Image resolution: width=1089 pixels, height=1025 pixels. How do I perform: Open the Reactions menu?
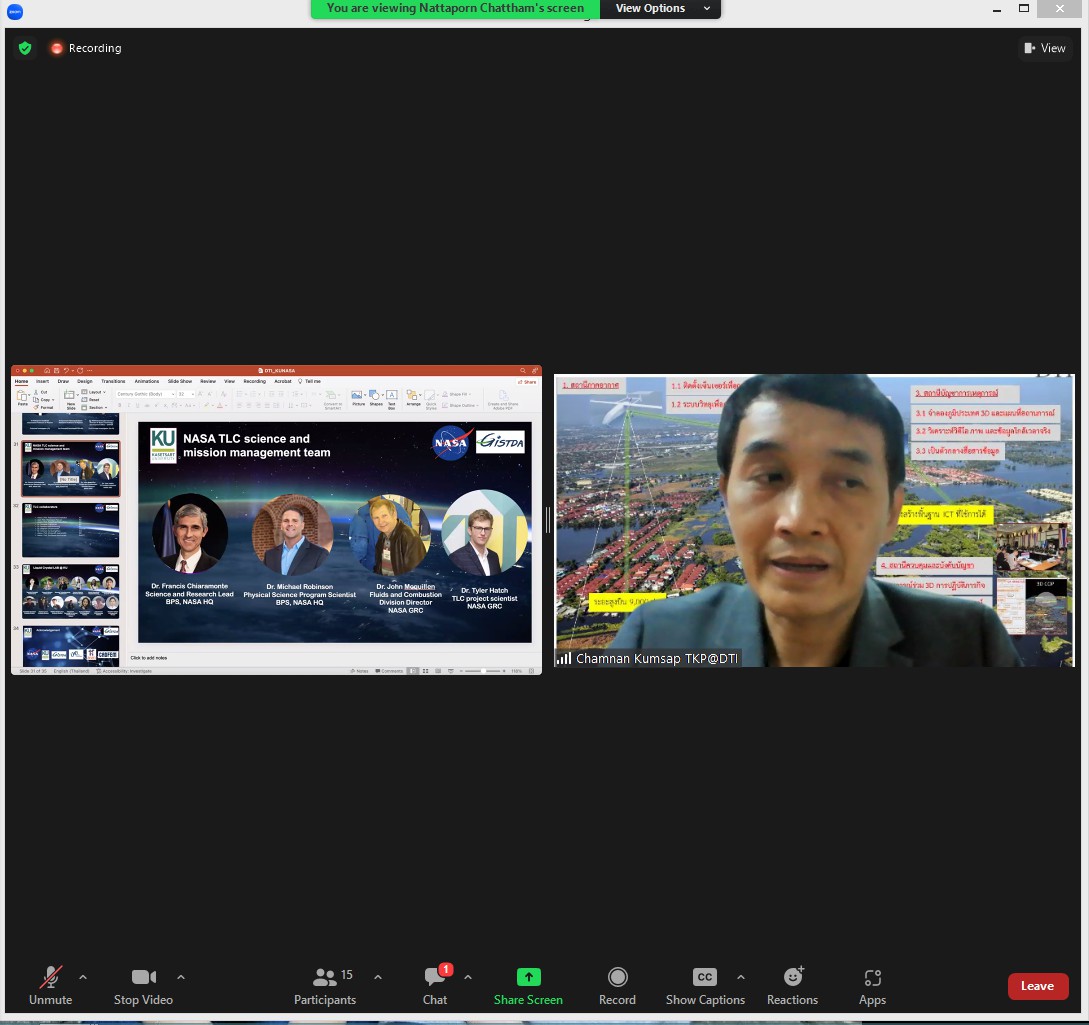pos(792,986)
